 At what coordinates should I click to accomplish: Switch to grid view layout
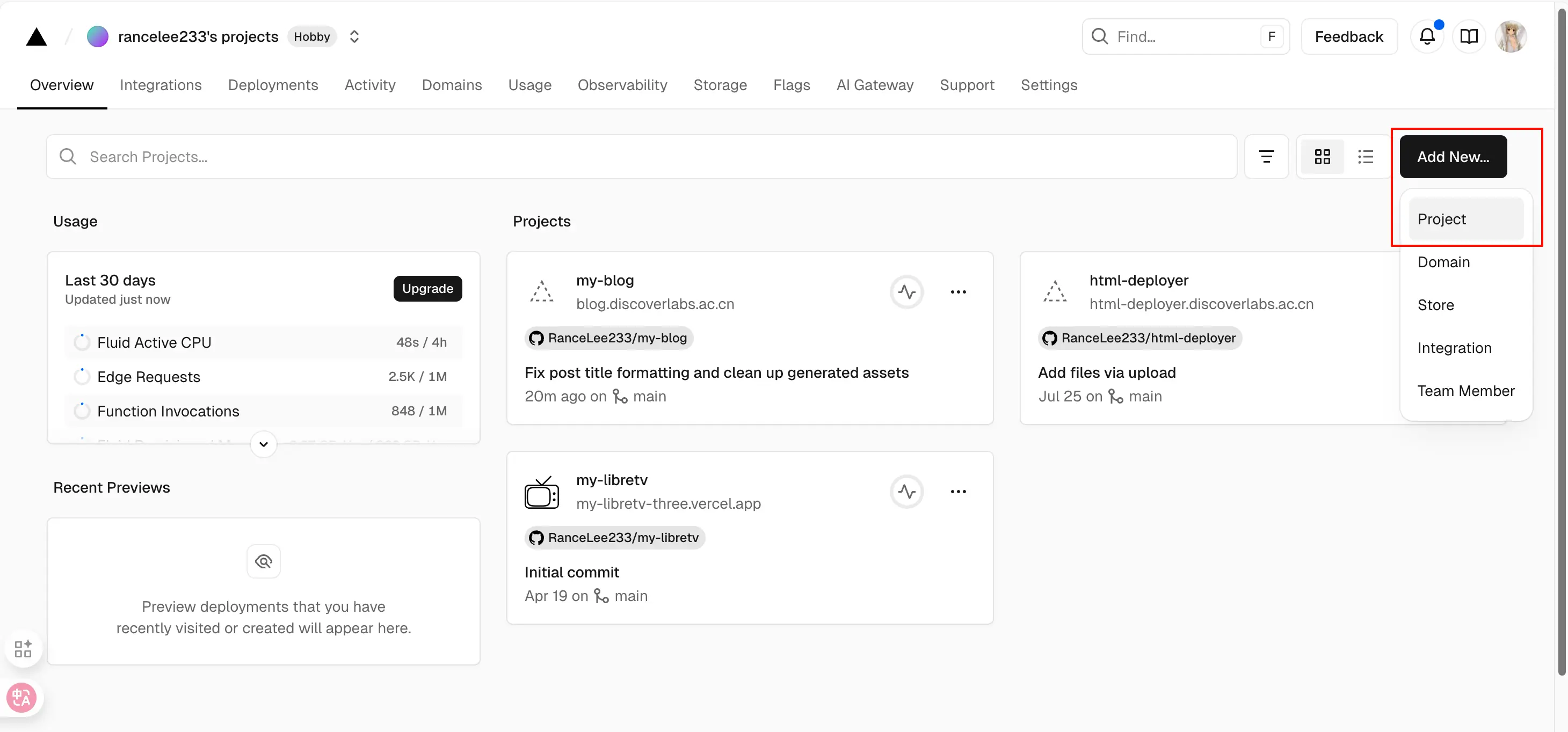pos(1322,157)
